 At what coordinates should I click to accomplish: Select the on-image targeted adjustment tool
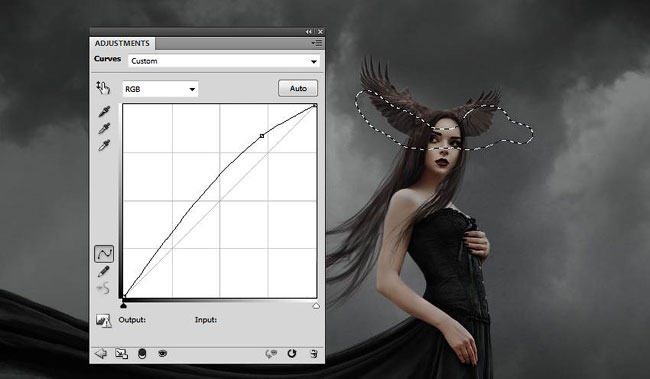(103, 87)
